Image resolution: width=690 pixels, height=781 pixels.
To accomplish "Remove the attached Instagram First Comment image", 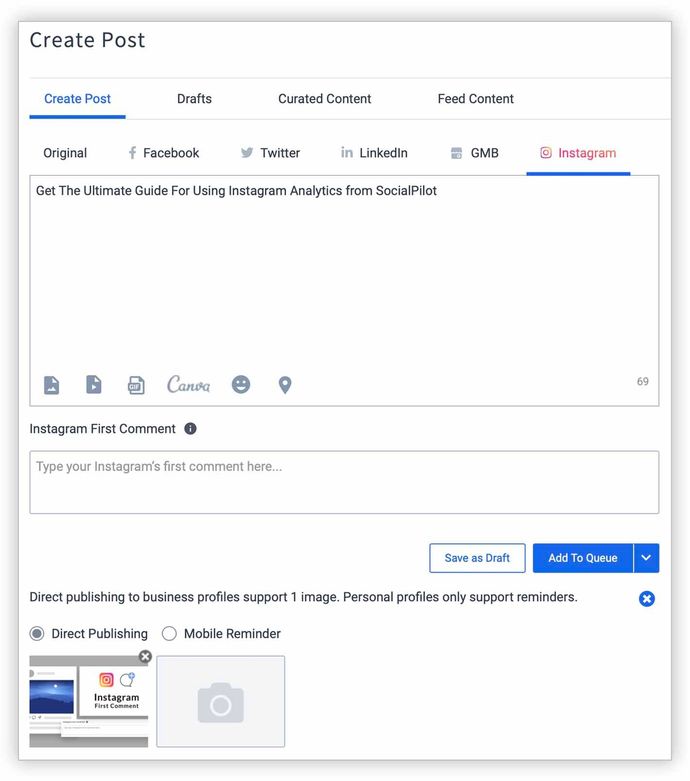I will point(145,657).
